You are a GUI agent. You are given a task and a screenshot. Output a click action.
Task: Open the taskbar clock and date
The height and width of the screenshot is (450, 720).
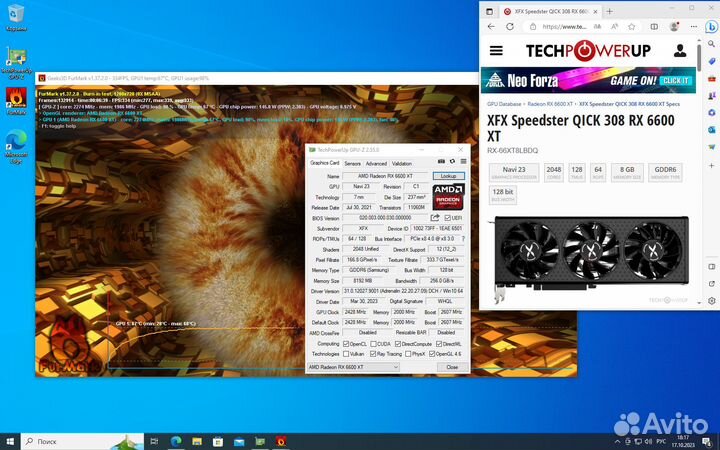point(683,441)
